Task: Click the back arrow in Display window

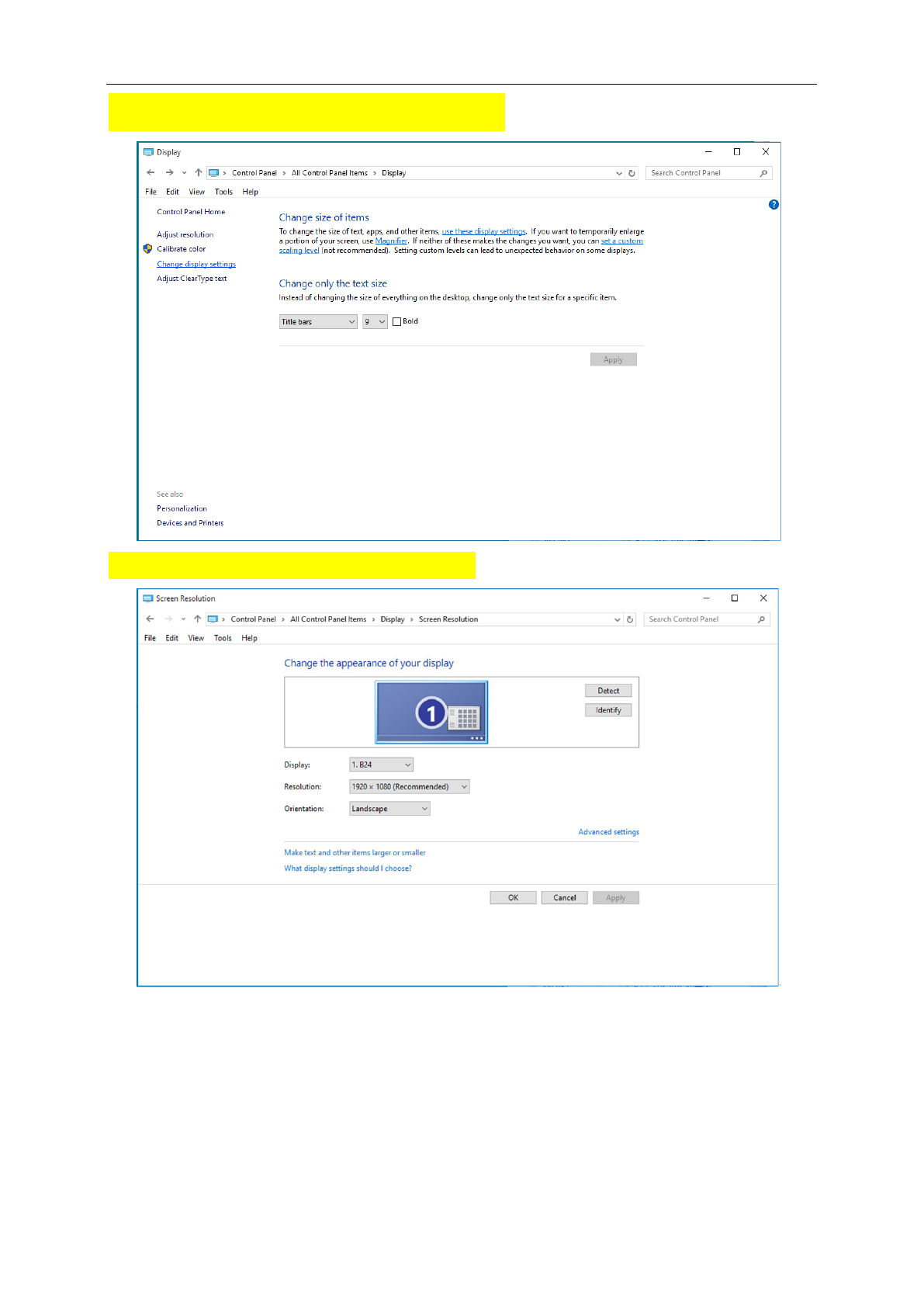Action: click(151, 173)
